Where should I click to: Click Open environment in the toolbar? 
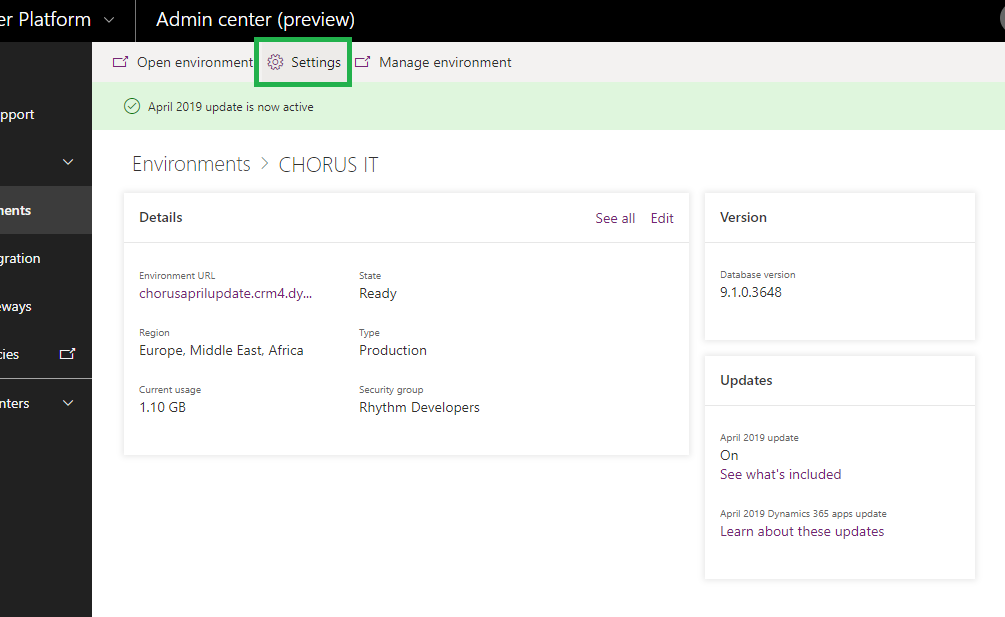183,62
